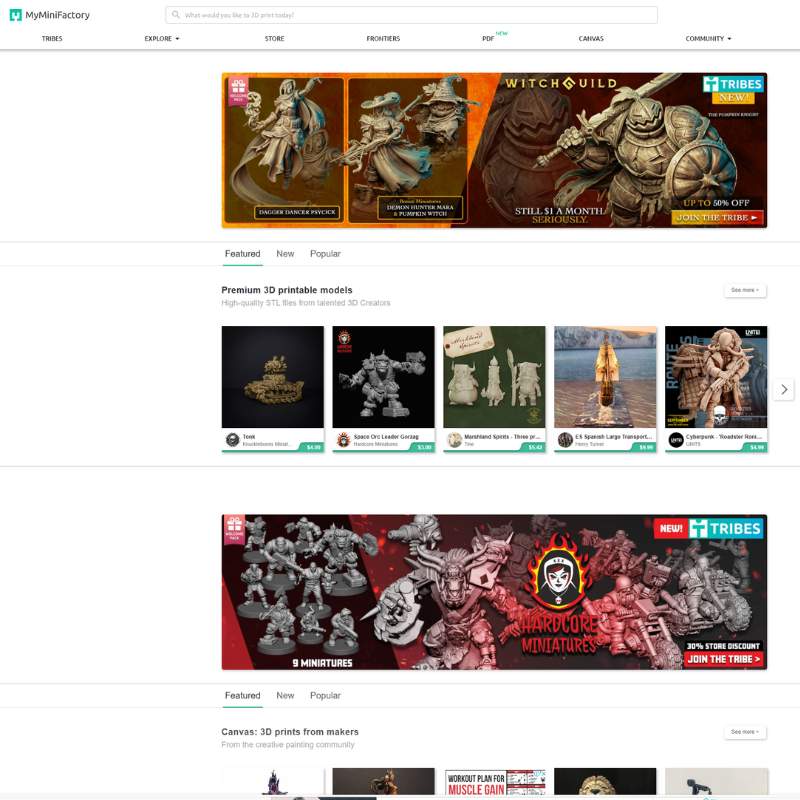Click the search magnifier icon
Image resolution: width=800 pixels, height=800 pixels.
tap(176, 15)
